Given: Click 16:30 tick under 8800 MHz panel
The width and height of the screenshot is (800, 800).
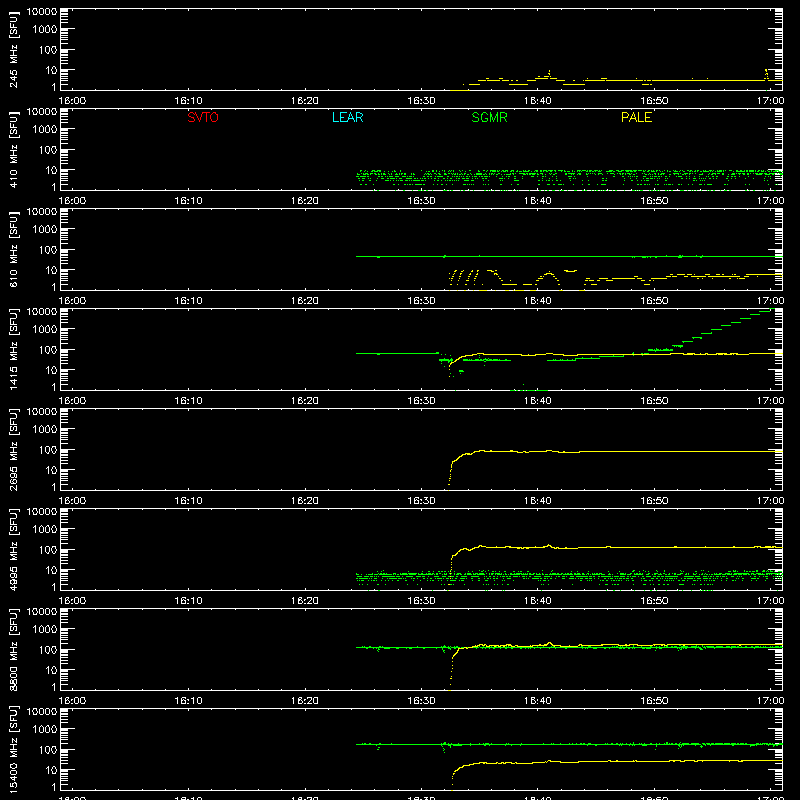Looking at the screenshot, I should point(421,701).
